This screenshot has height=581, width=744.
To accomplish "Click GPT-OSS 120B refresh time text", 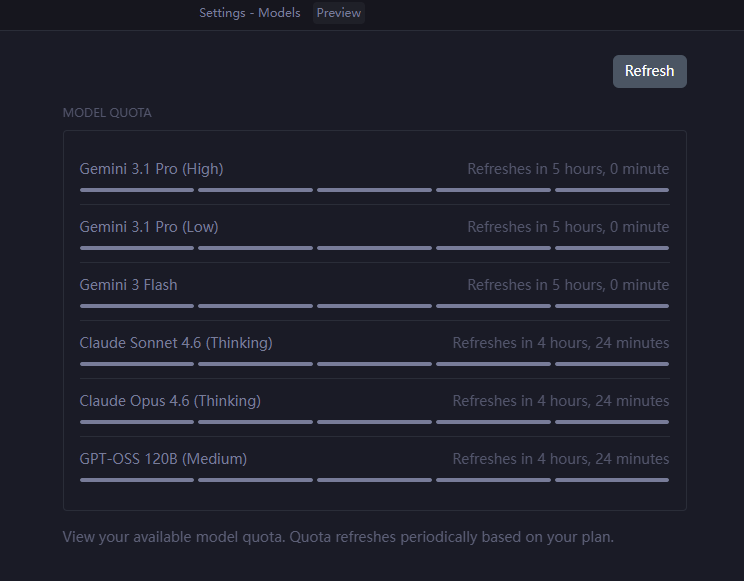I will (x=561, y=459).
